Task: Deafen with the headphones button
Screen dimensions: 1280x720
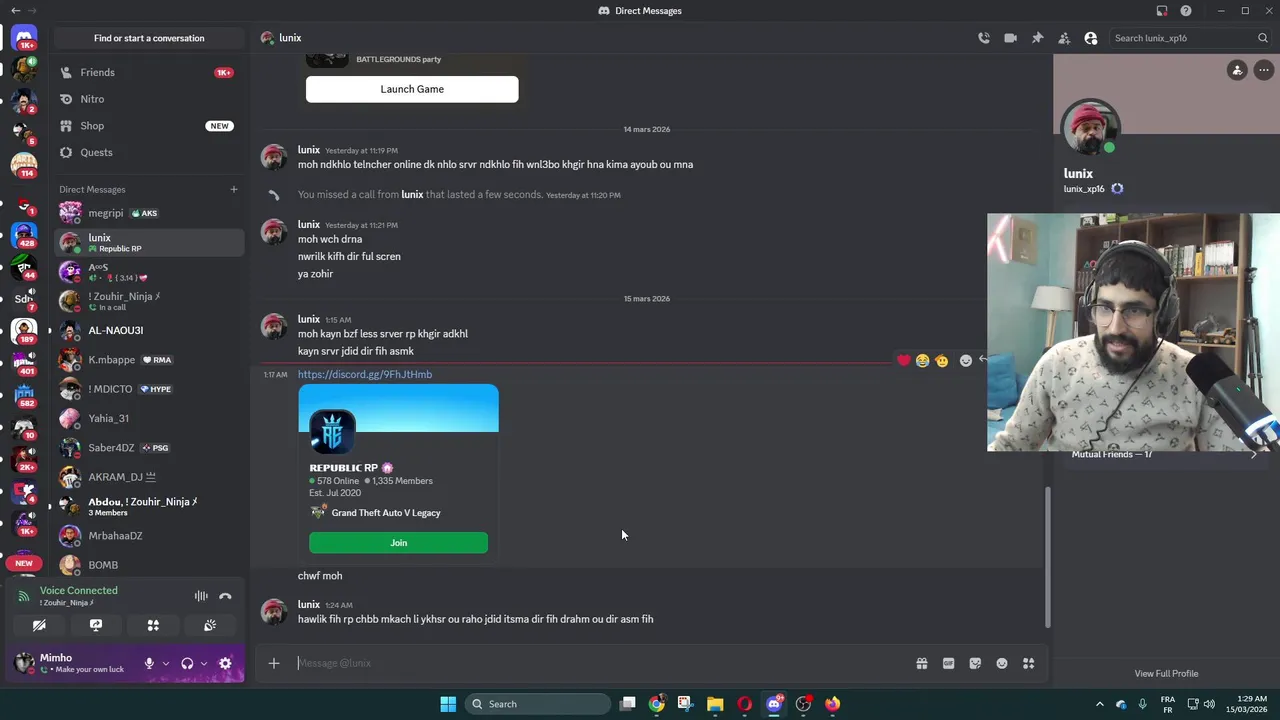Action: [x=187, y=663]
